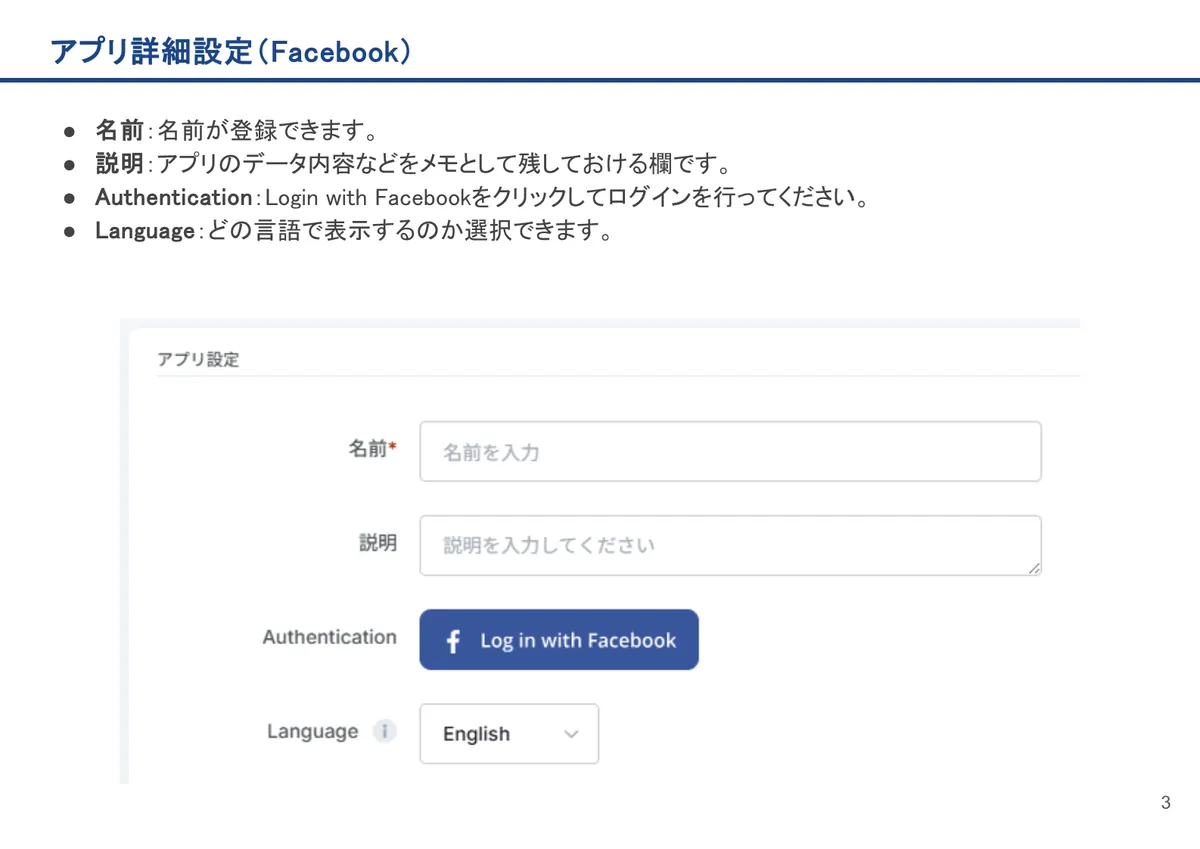Click the Authentication field label
Screen dimensions: 1200x849
click(x=330, y=637)
